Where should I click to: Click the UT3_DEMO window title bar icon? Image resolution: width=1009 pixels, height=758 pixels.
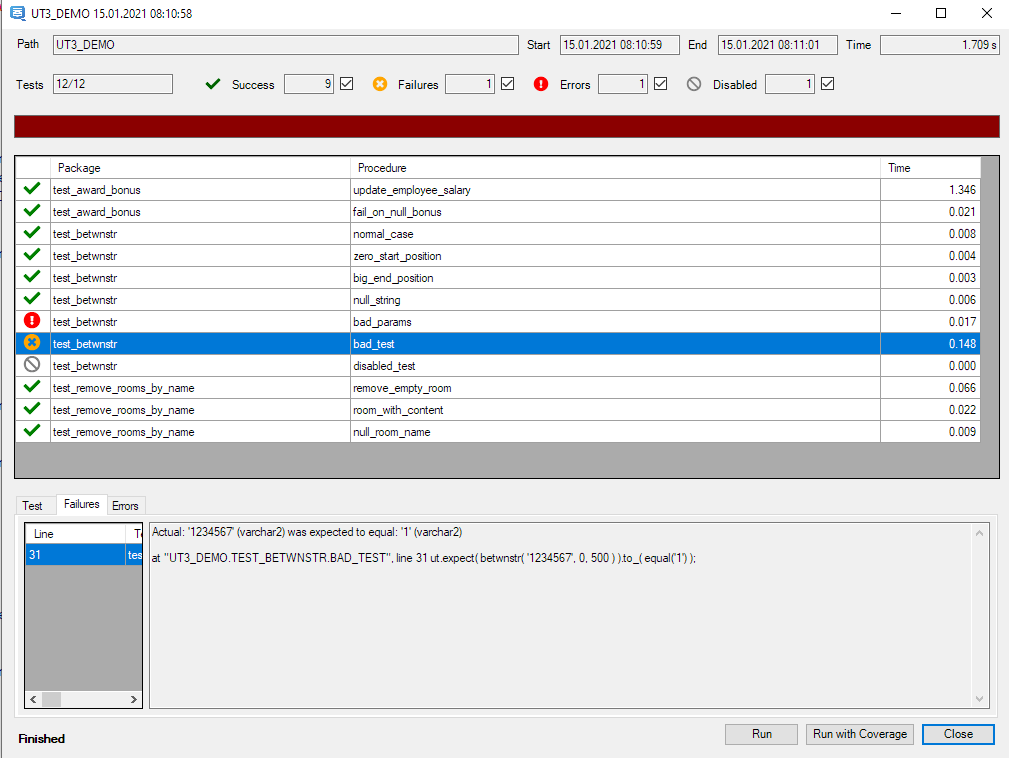17,13
